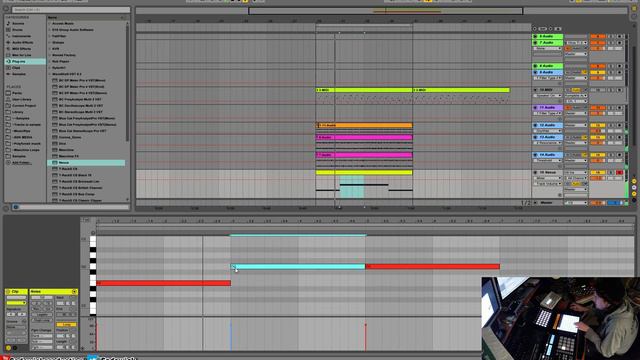
Task: Open the Samples browser category
Action: (x=19, y=74)
